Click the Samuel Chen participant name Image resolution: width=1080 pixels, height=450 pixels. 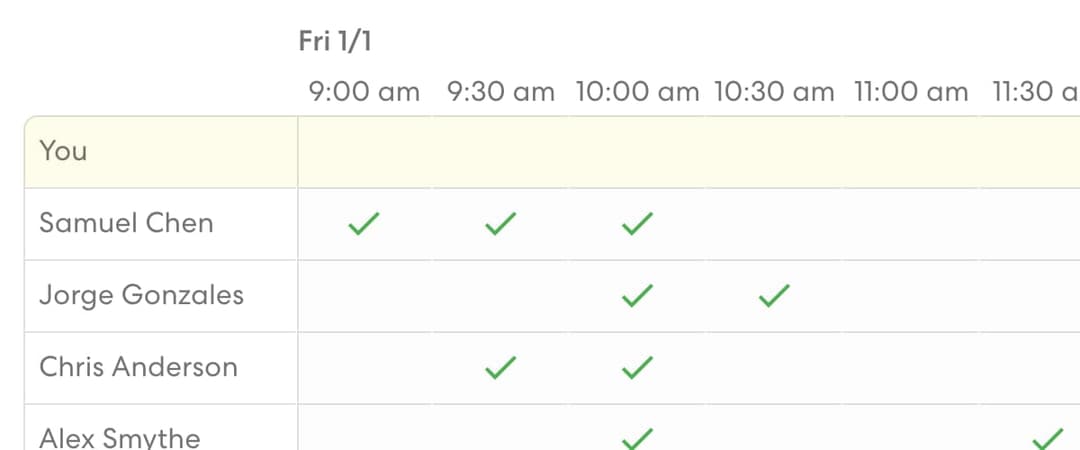[126, 223]
